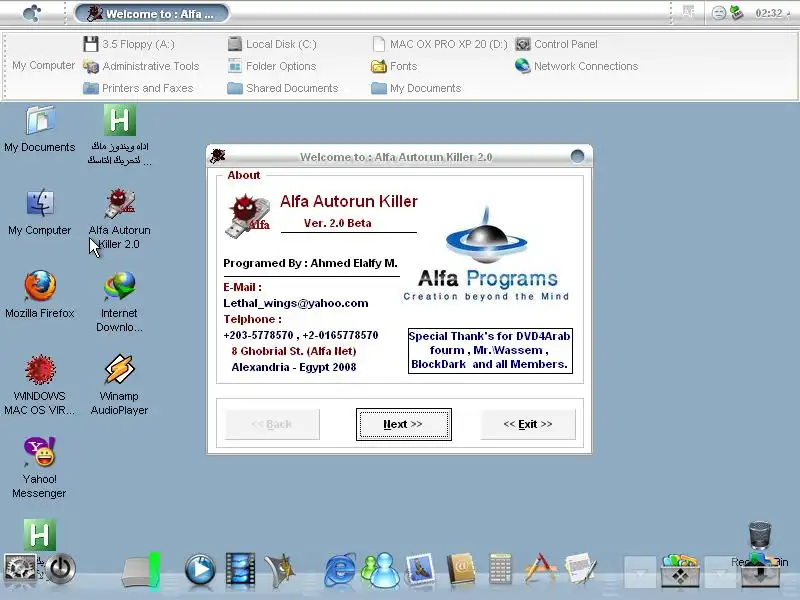
Task: Open Fonts folder in toolbar
Action: tap(394, 66)
